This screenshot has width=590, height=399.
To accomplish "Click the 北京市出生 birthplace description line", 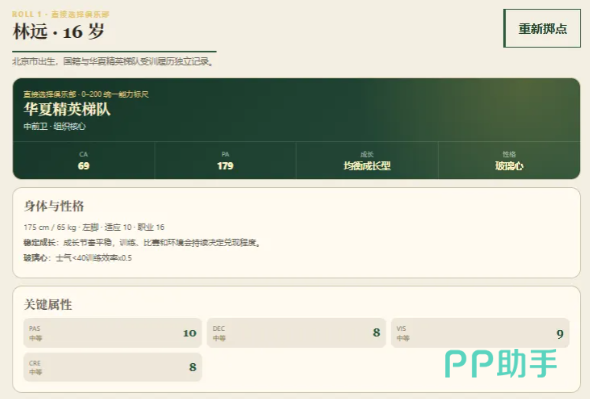I will coord(113,61).
